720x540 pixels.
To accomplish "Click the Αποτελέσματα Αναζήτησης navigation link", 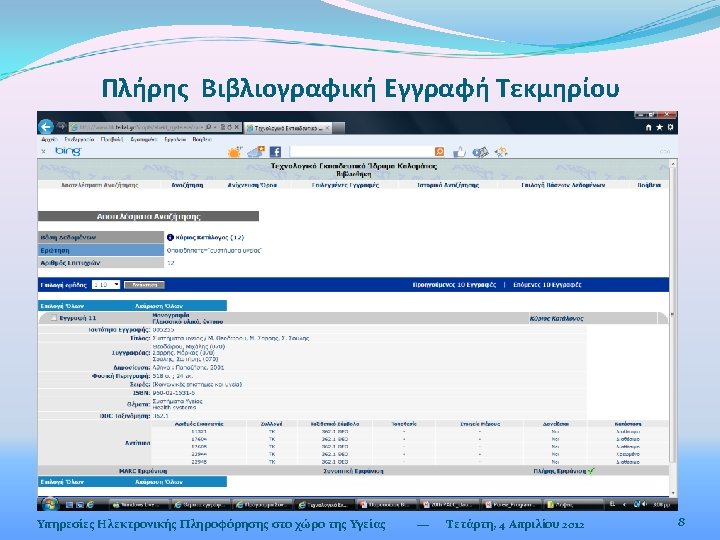I will click(100, 185).
